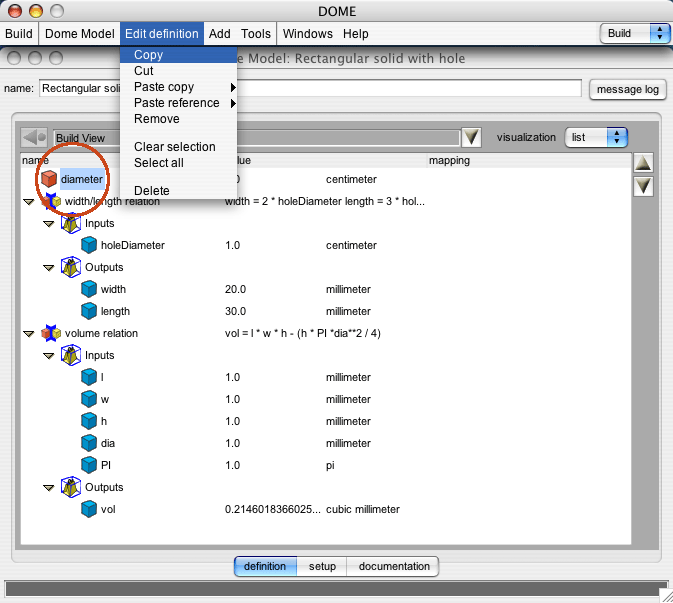Collapse Outputs under volume relation
This screenshot has height=603, width=673.
49,488
